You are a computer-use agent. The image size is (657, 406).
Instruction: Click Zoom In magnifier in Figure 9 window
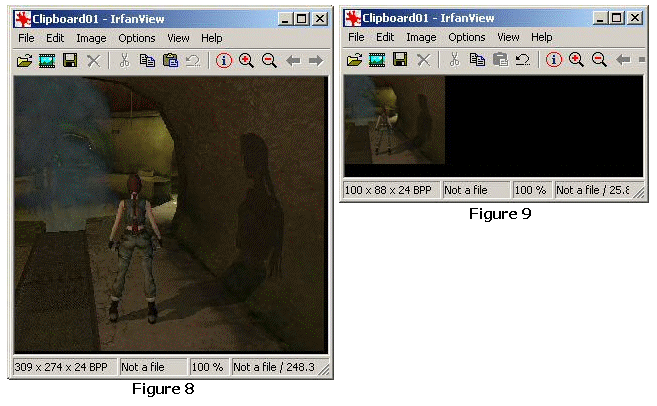click(577, 60)
